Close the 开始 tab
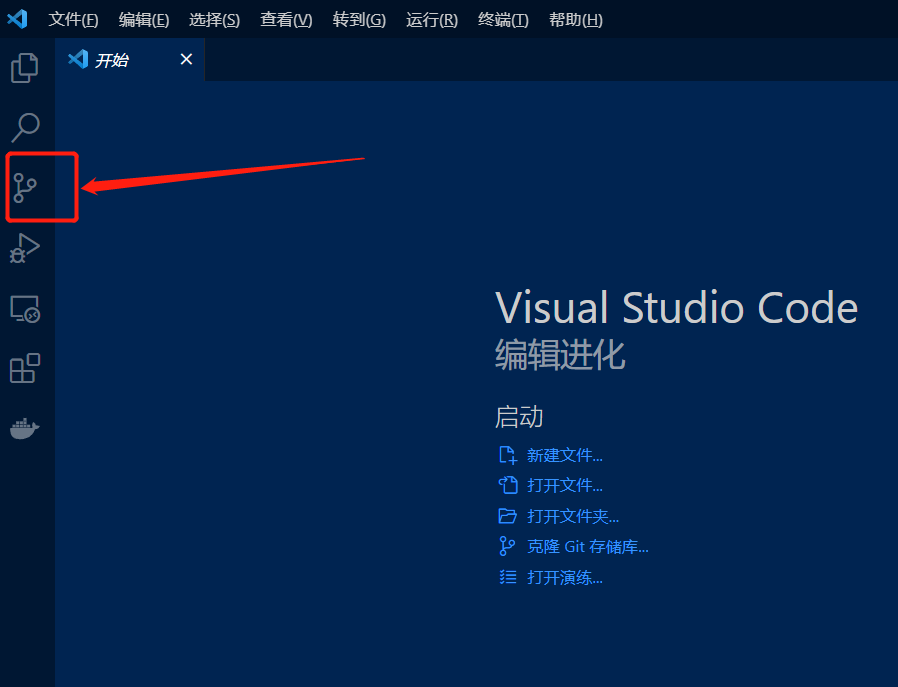Viewport: 898px width, 687px height. [x=186, y=60]
